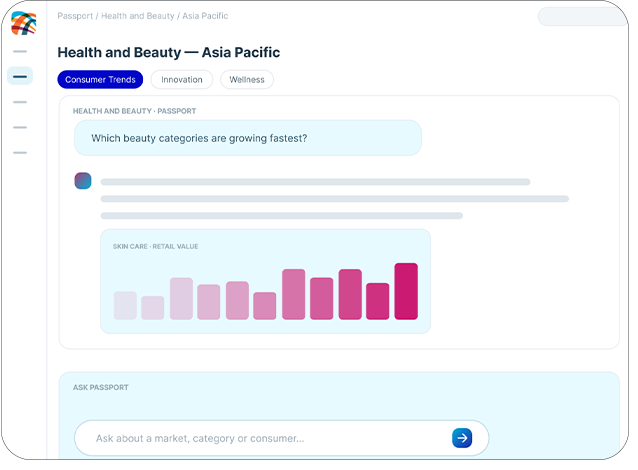
Task: Click the blue send arrow button
Action: [462, 438]
